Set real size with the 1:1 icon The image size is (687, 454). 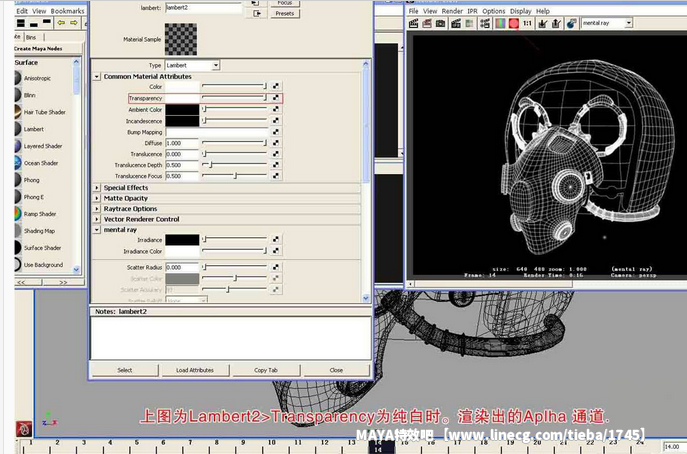(528, 23)
